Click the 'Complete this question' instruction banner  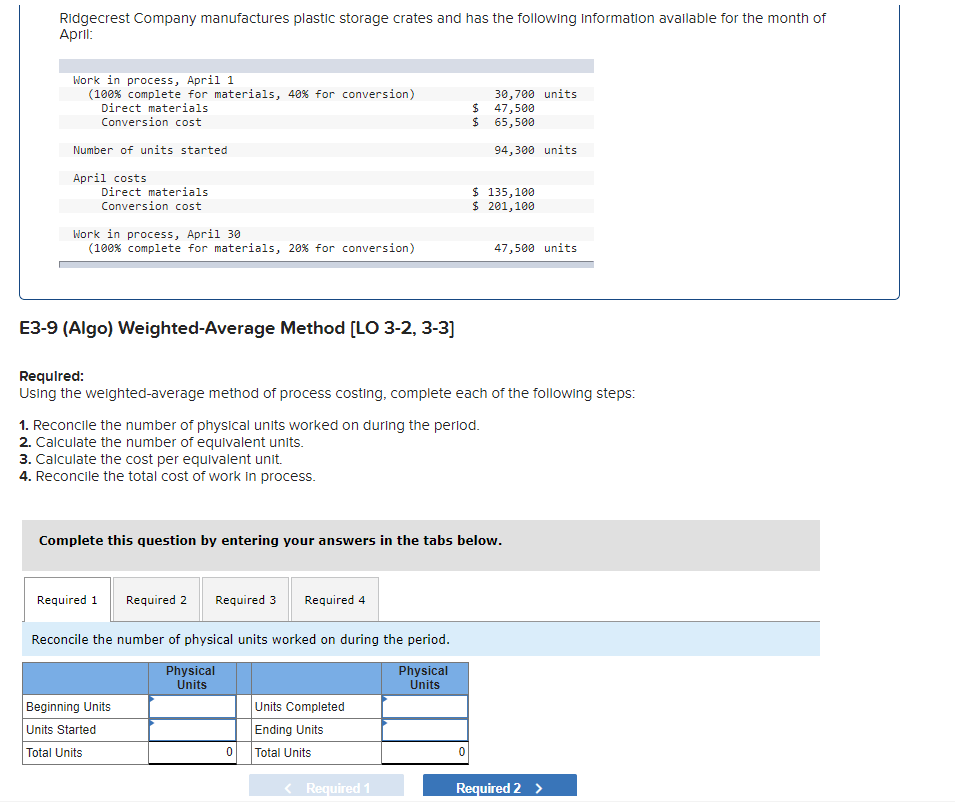coord(421,545)
